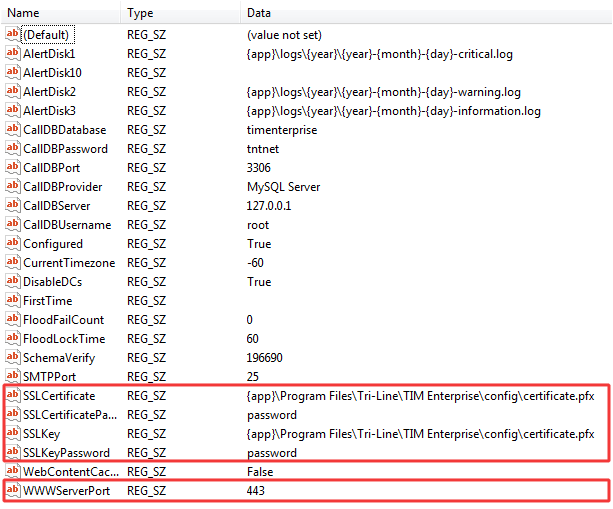Click the critical.log path data value
Screen dimensions: 613x509
click(x=380, y=54)
